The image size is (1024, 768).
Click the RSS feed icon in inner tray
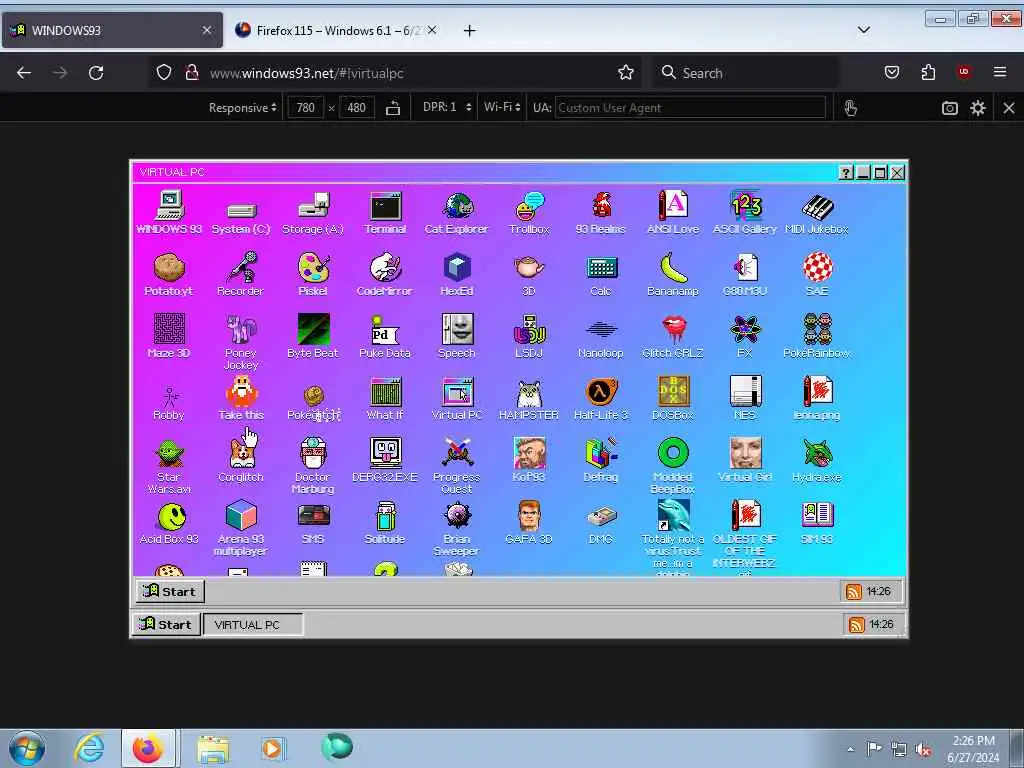click(854, 592)
